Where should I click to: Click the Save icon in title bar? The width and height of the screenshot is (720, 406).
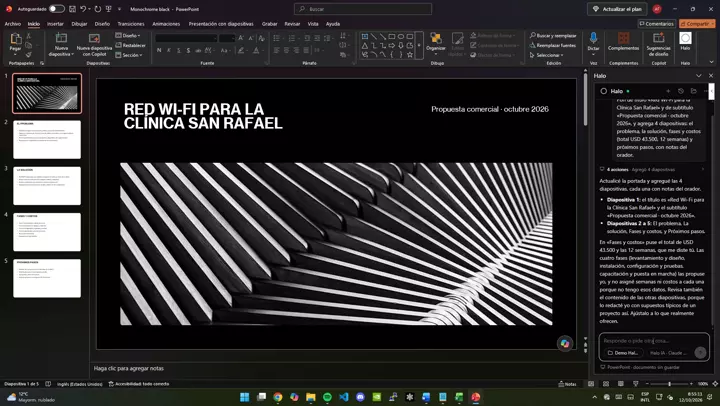pos(72,9)
